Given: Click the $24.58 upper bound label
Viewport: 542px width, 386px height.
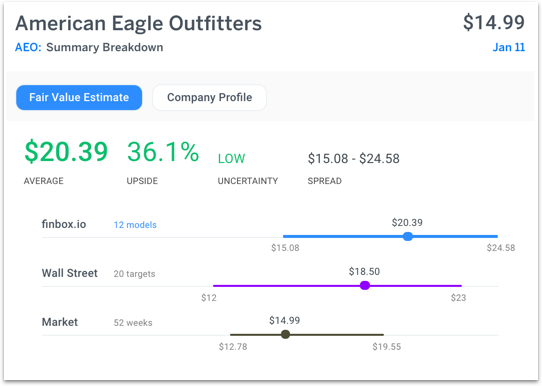Looking at the screenshot, I should 501,248.
